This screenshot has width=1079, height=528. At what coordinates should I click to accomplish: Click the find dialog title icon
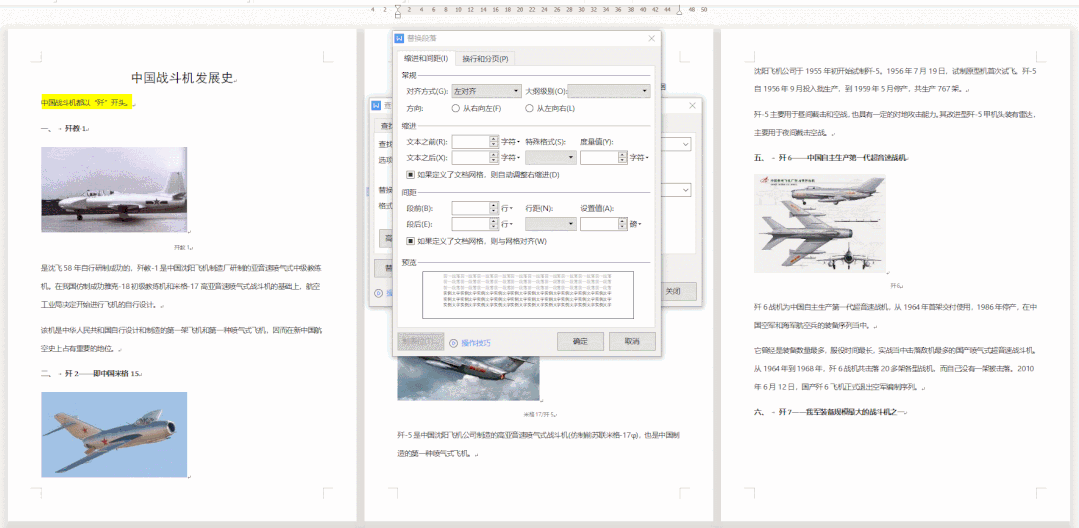click(376, 105)
